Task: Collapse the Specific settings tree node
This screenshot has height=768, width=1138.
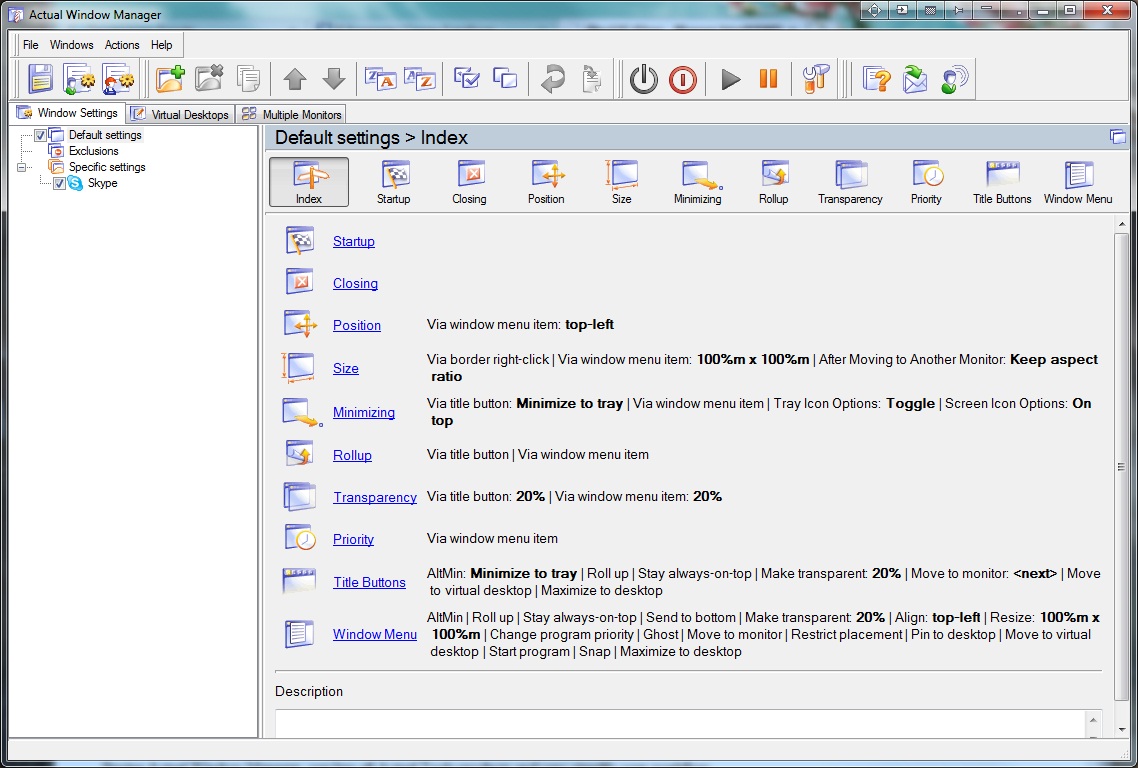Action: pos(22,168)
